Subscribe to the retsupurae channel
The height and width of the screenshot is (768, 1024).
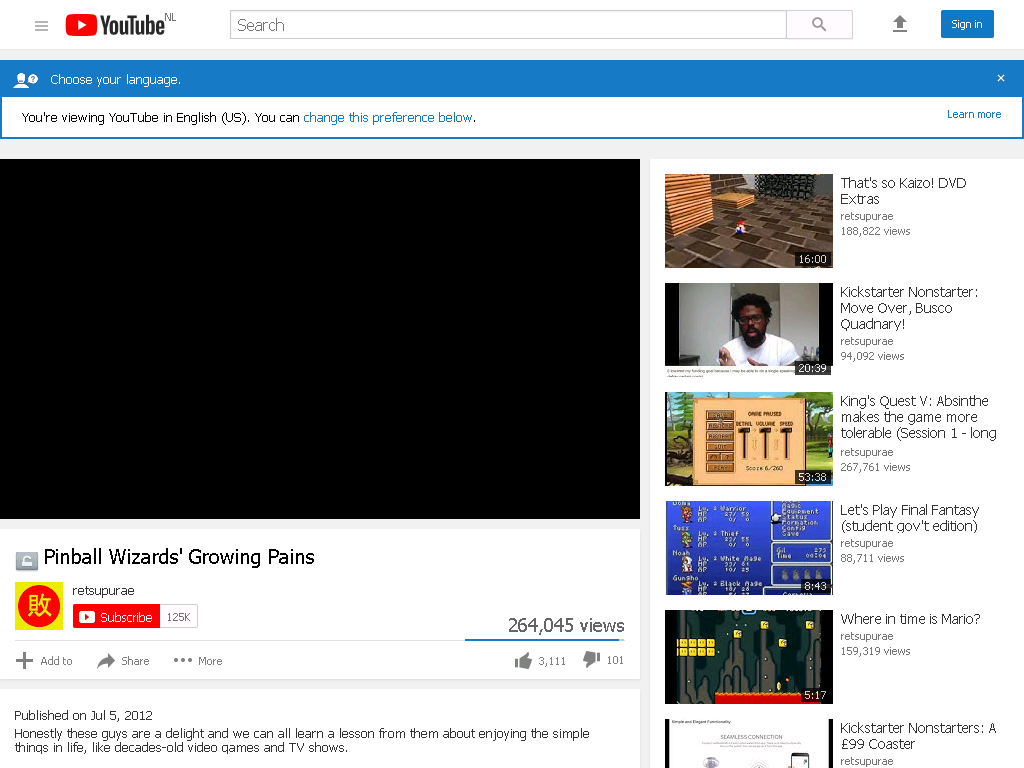116,616
